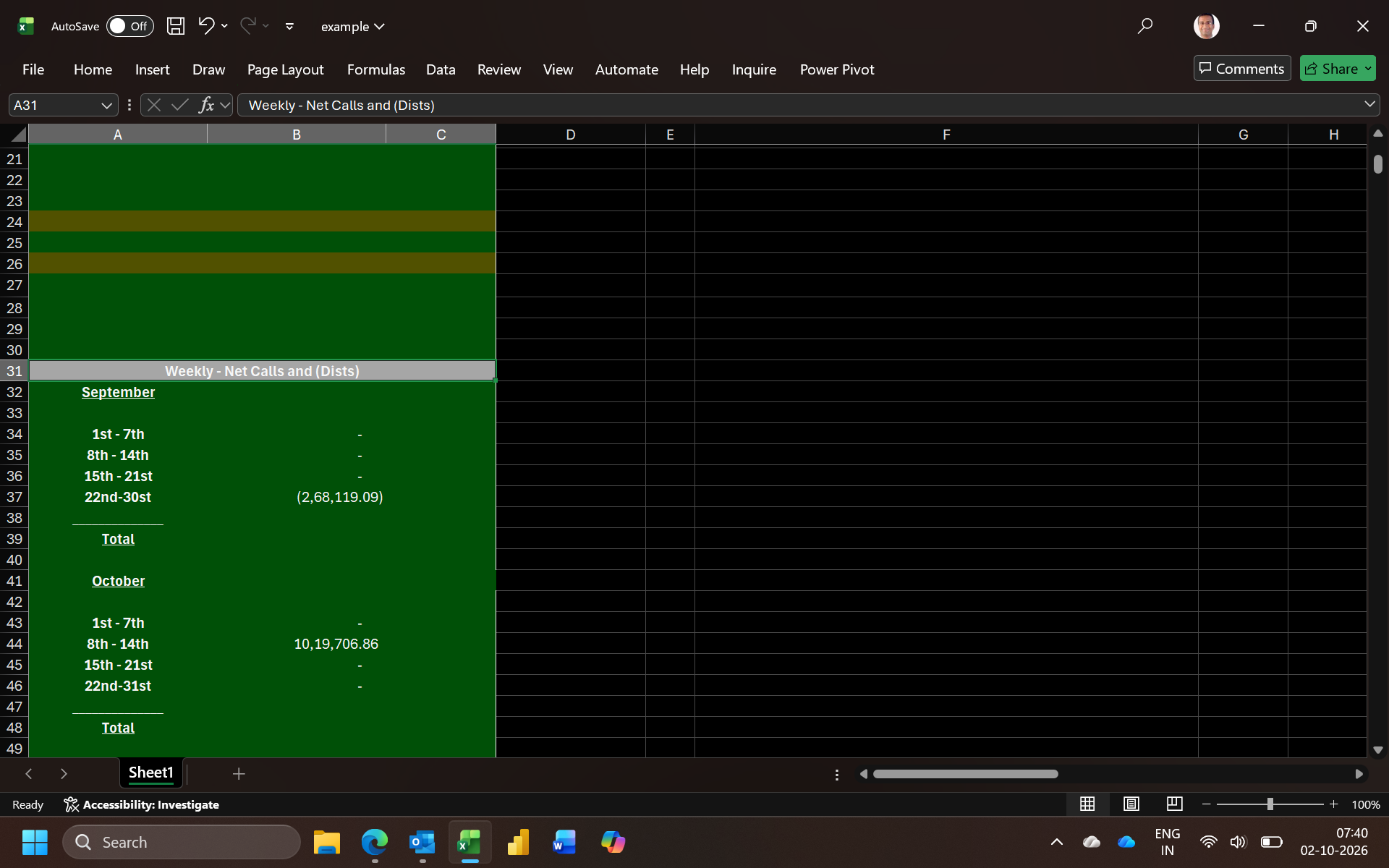Click Select All corner triangle
The width and height of the screenshot is (1389, 868).
pyautogui.click(x=19, y=135)
